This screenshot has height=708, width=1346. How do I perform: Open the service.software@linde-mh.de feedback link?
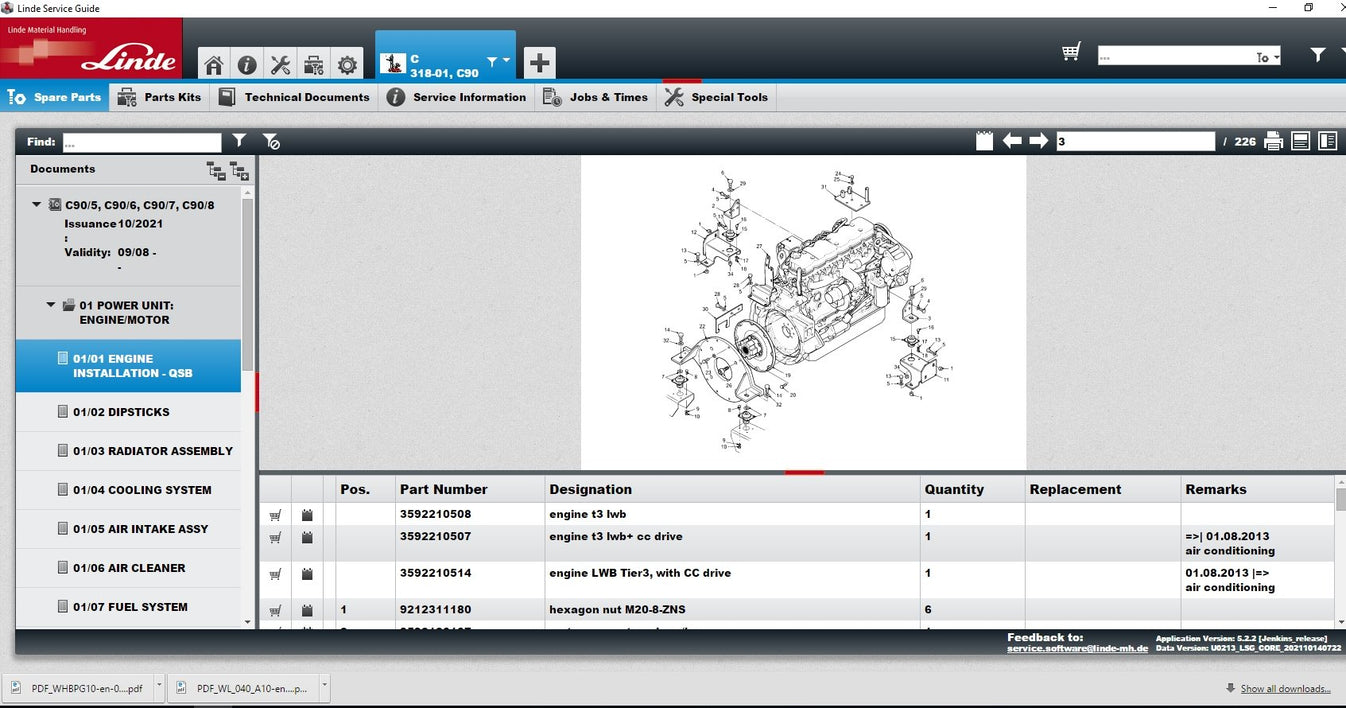tap(1076, 647)
